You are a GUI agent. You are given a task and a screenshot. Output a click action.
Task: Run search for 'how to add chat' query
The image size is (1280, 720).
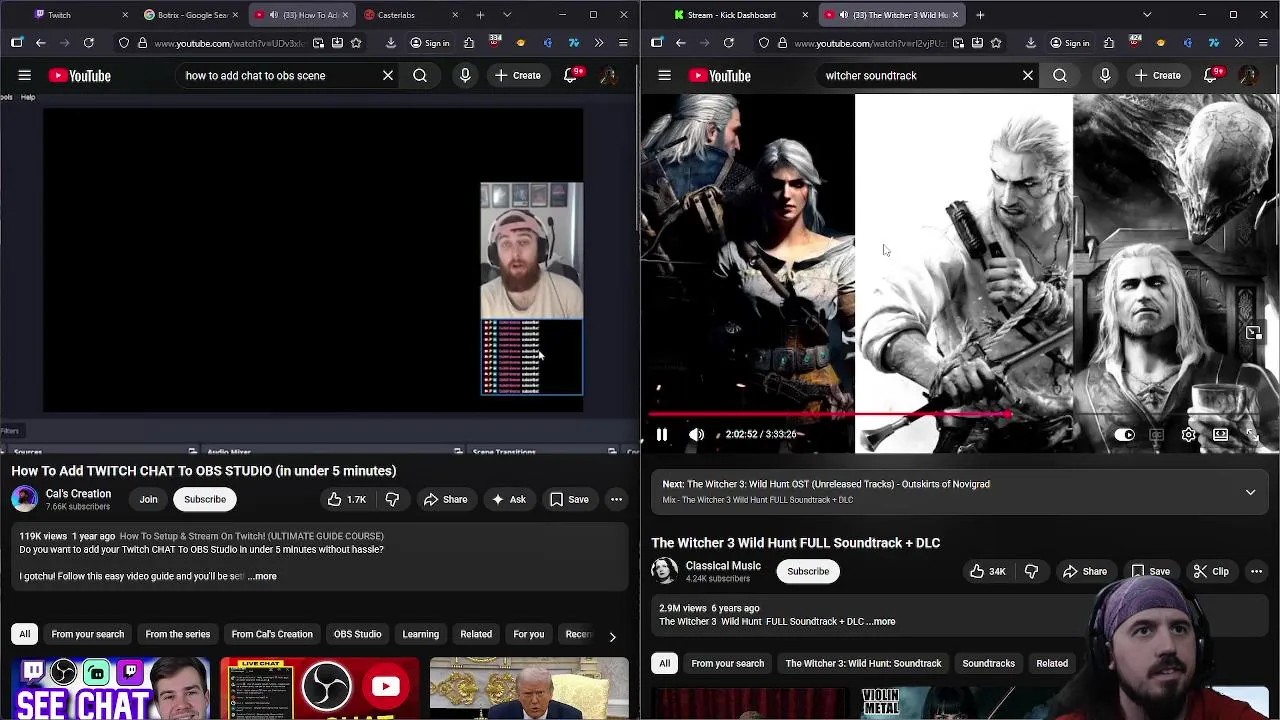coord(420,75)
